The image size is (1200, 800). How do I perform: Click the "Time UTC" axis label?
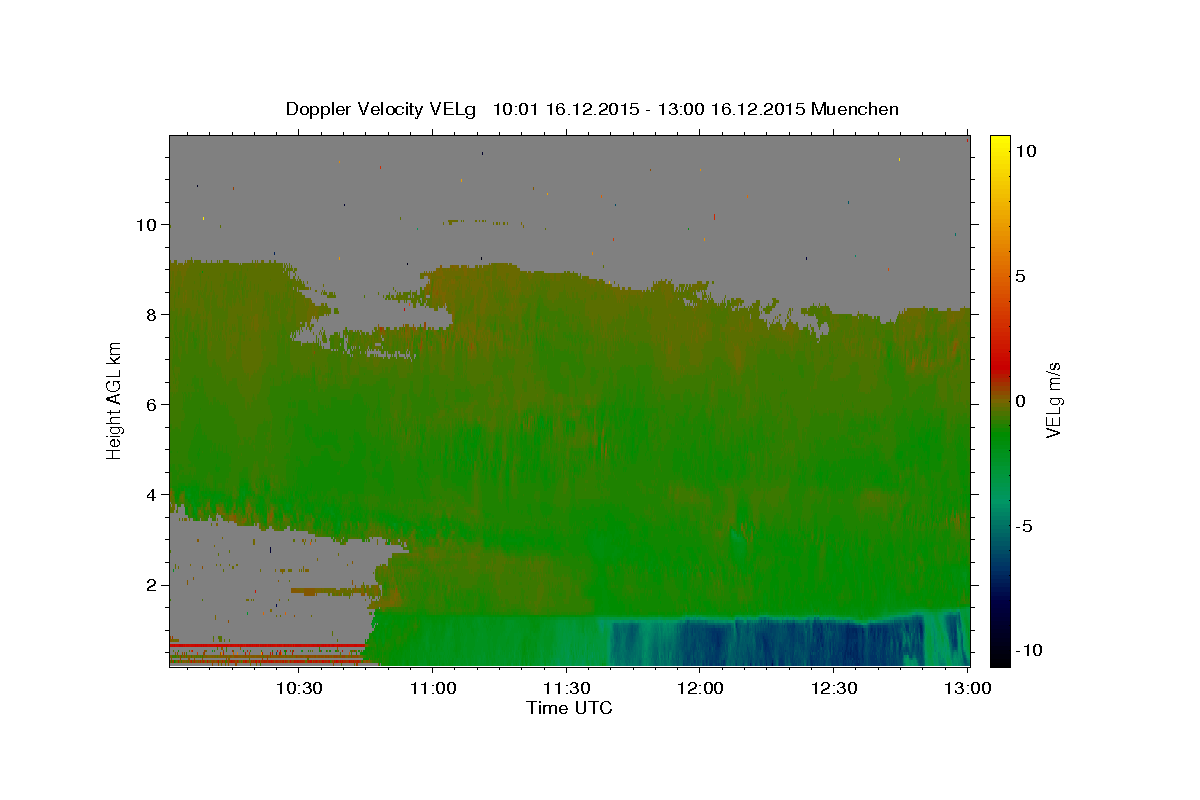pyautogui.click(x=569, y=708)
